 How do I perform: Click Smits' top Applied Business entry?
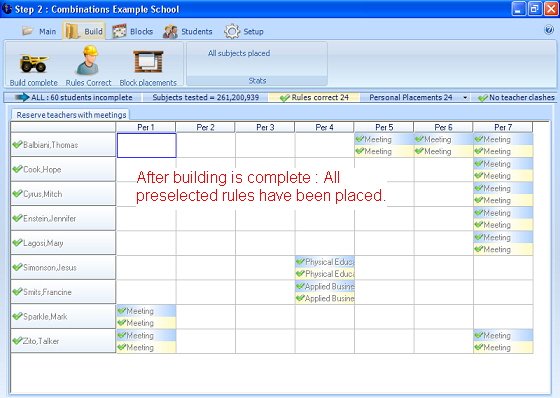[325, 287]
